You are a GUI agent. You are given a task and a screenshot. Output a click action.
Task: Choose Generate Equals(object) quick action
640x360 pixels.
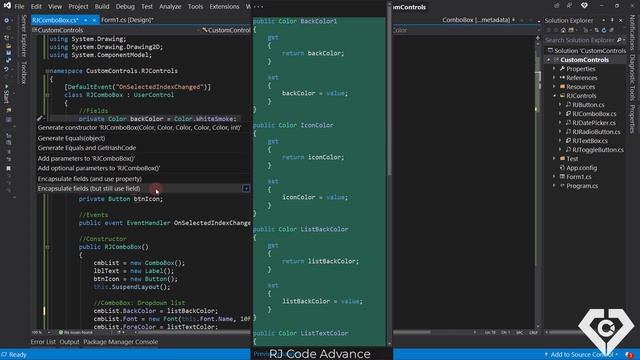143,138
